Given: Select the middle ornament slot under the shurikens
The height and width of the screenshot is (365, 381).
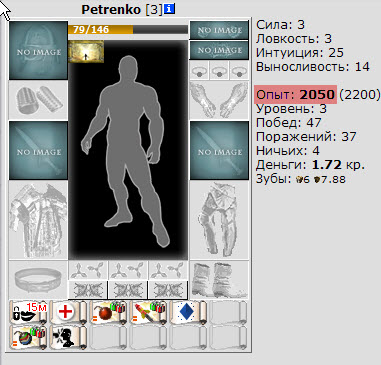Looking at the screenshot, I should tap(128, 290).
